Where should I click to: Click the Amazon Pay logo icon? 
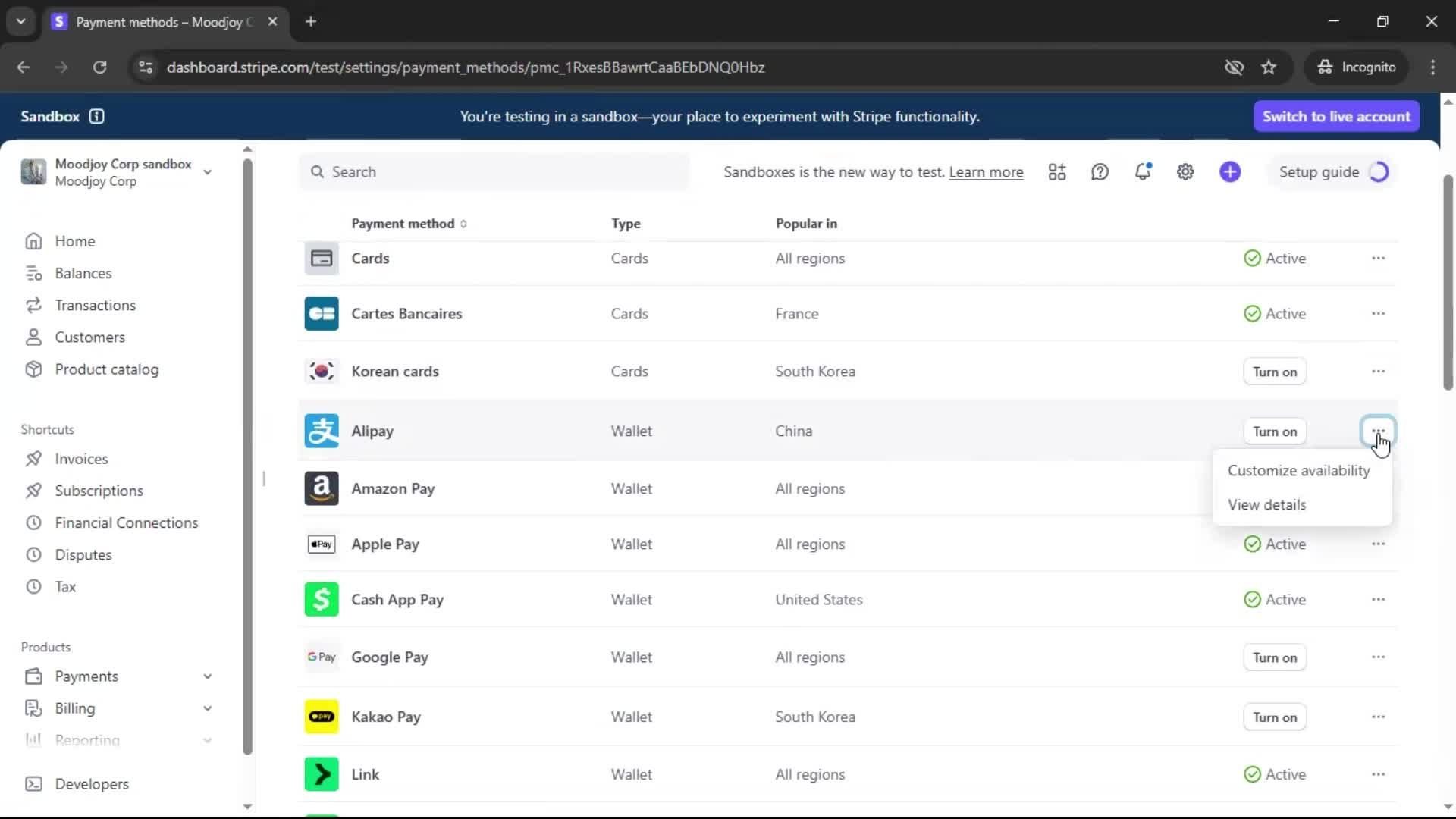click(322, 488)
